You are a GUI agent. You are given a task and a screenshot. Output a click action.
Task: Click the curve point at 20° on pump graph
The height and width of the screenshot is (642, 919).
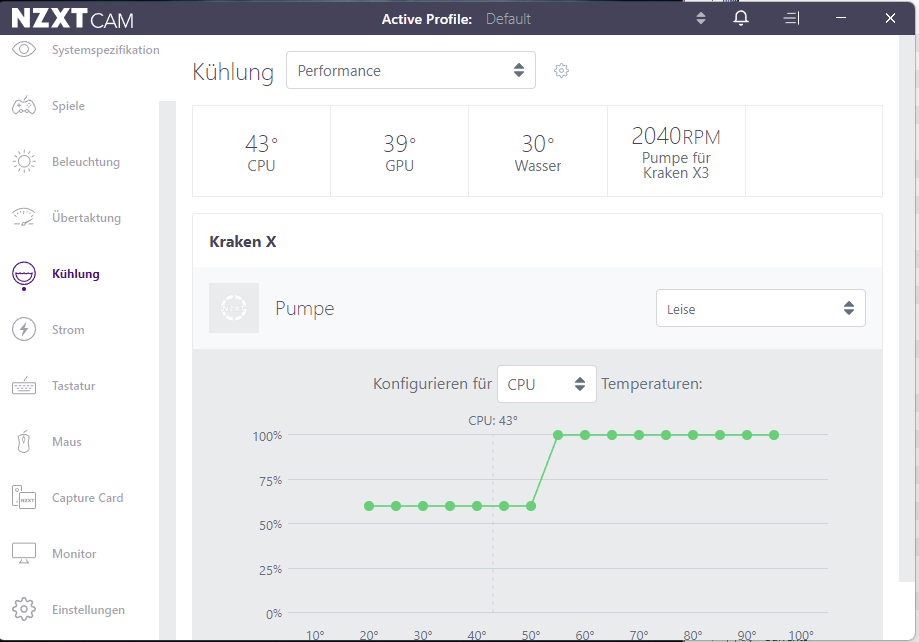click(369, 506)
